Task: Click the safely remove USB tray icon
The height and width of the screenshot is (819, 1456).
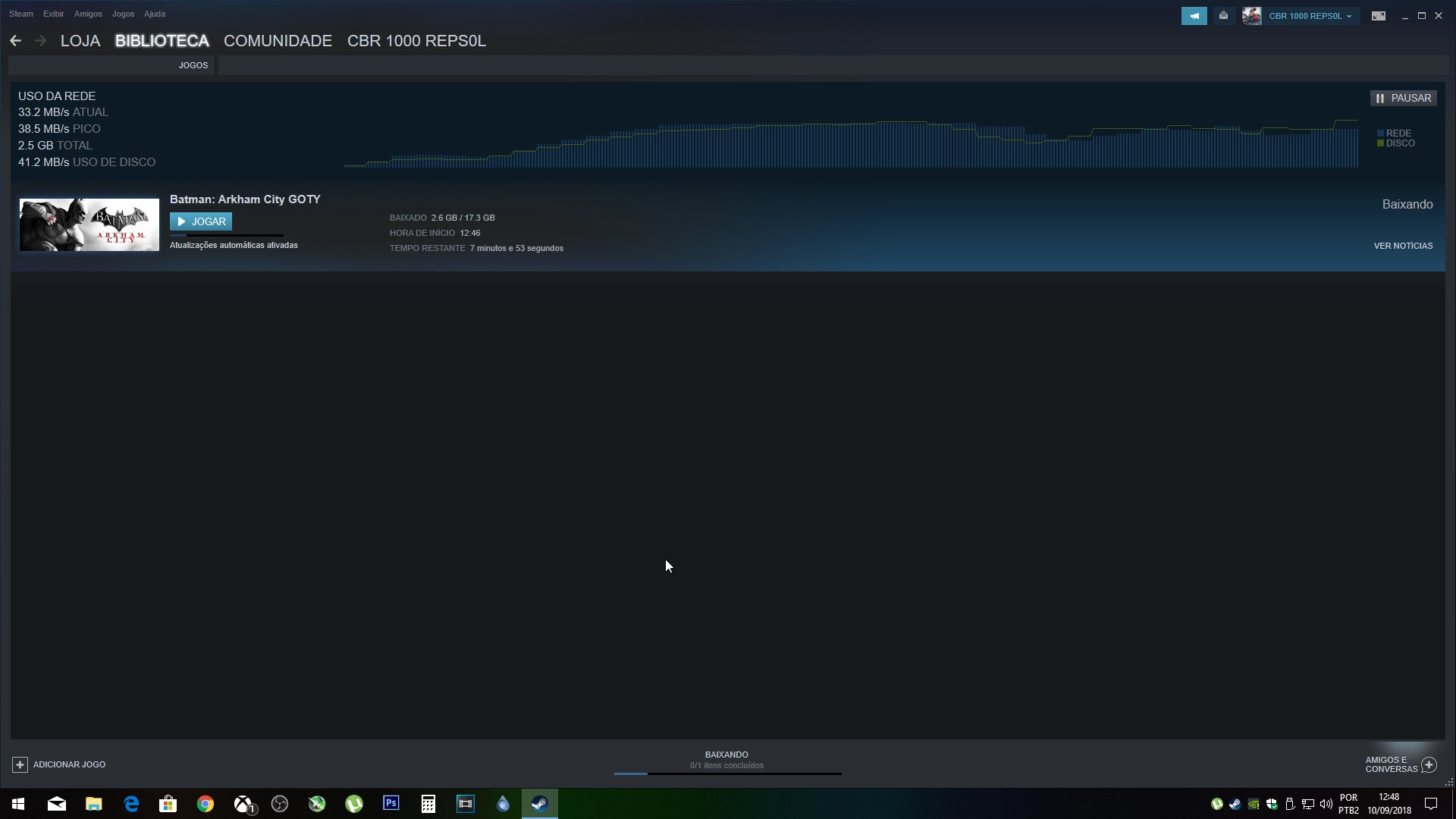Action: (1290, 804)
